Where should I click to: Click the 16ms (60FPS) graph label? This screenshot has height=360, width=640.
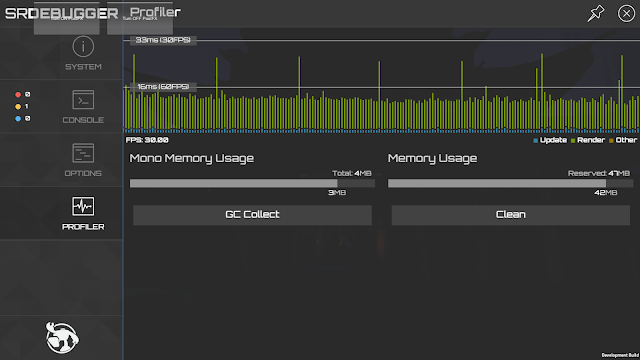(x=163, y=87)
